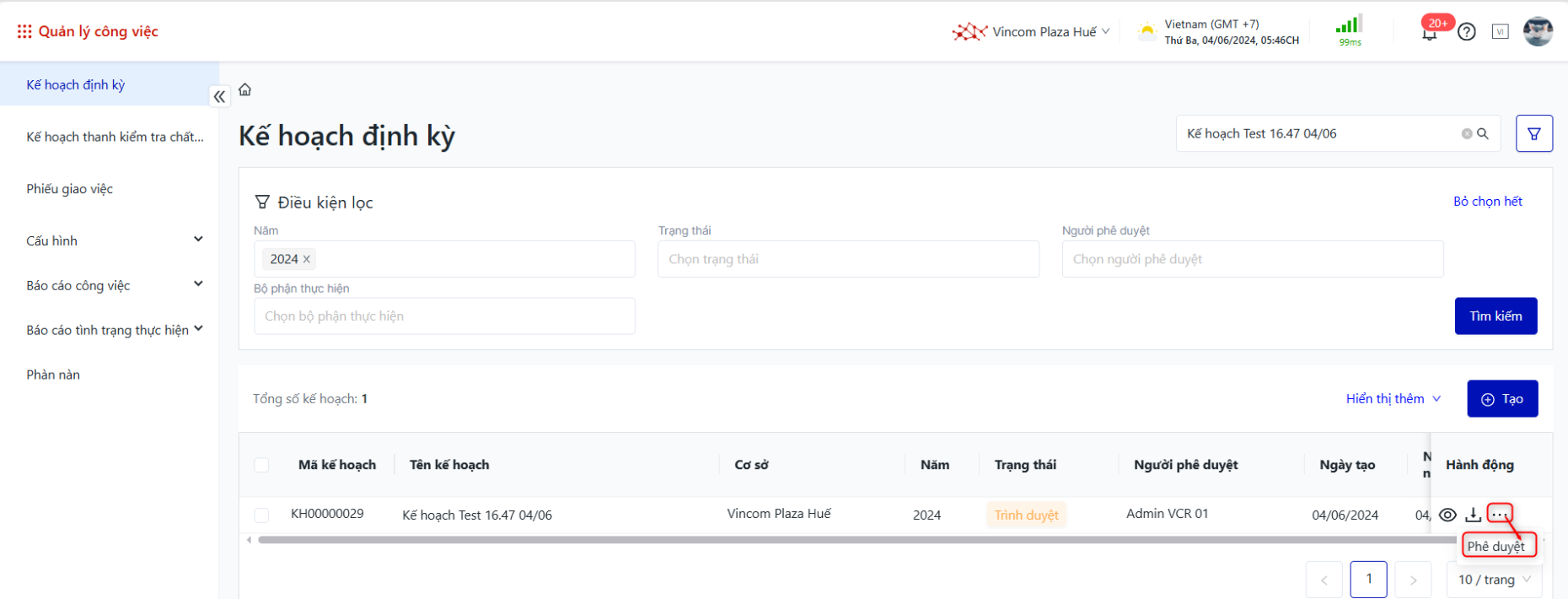This screenshot has width=1568, height=599.
Task: Click the Bỏ chọn hết link
Action: [1487, 201]
